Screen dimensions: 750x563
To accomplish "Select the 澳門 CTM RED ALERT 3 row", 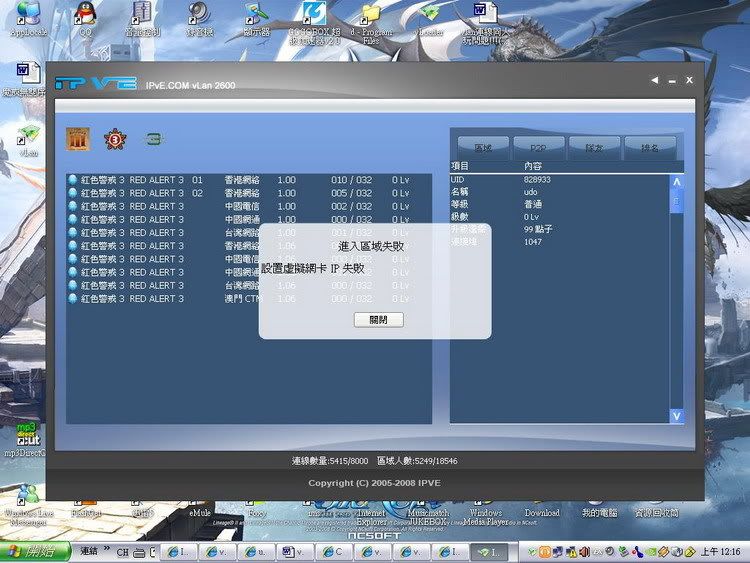I will tap(240, 298).
